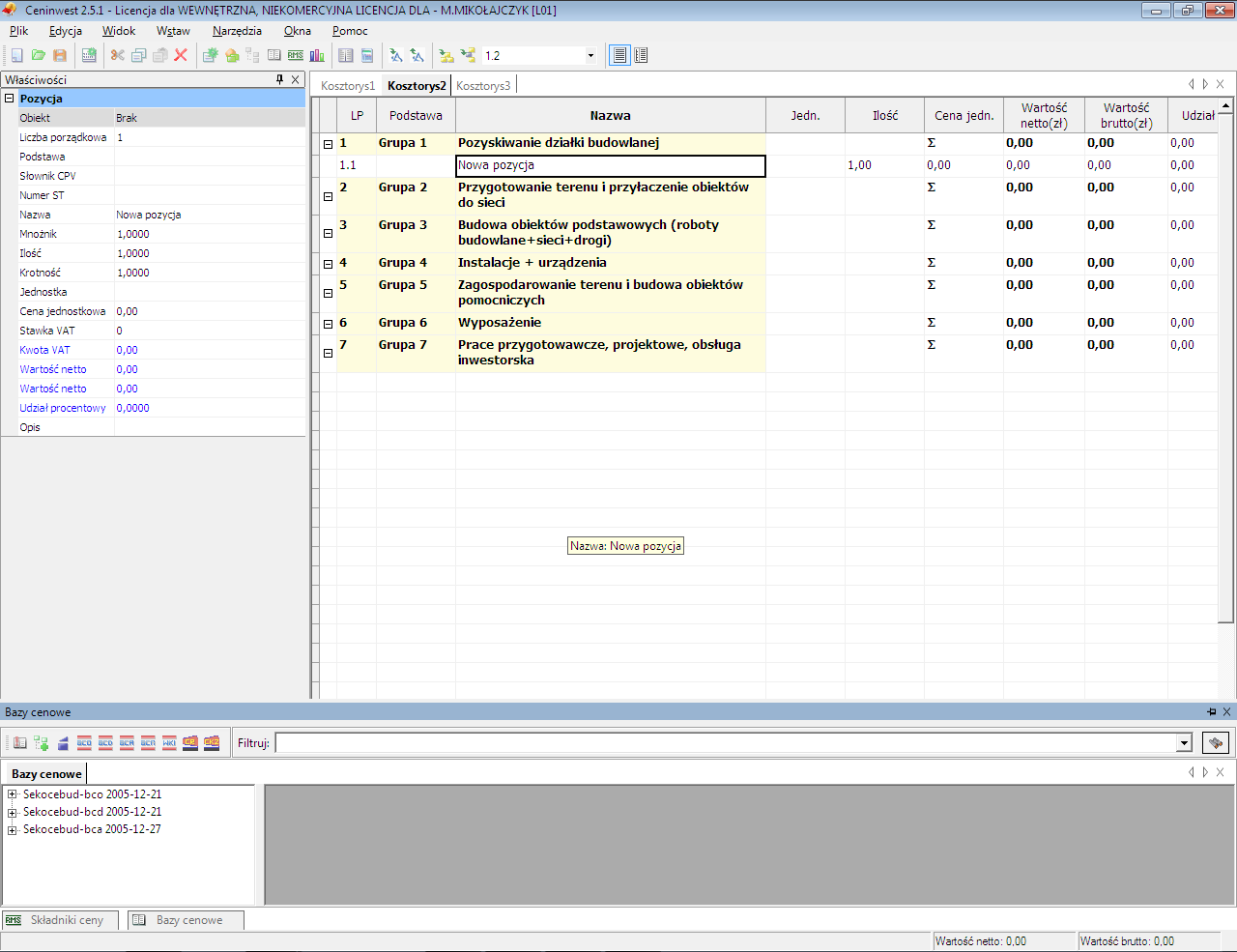Open the Składniki ceny bottom tab
The image size is (1237, 952).
coord(60,920)
